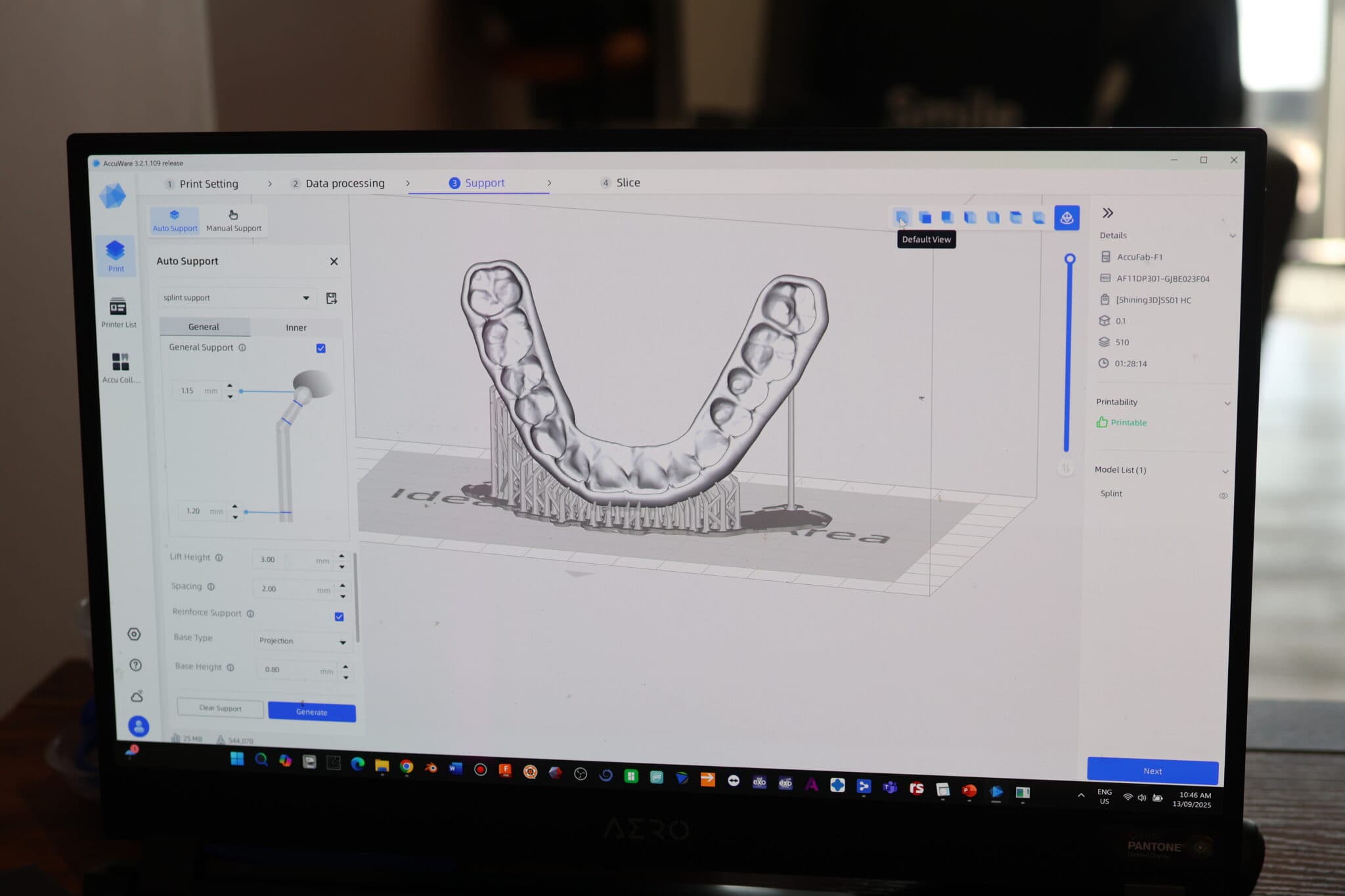Open Google Chrome from taskbar
Screen dimensions: 1345x896
coord(407,766)
